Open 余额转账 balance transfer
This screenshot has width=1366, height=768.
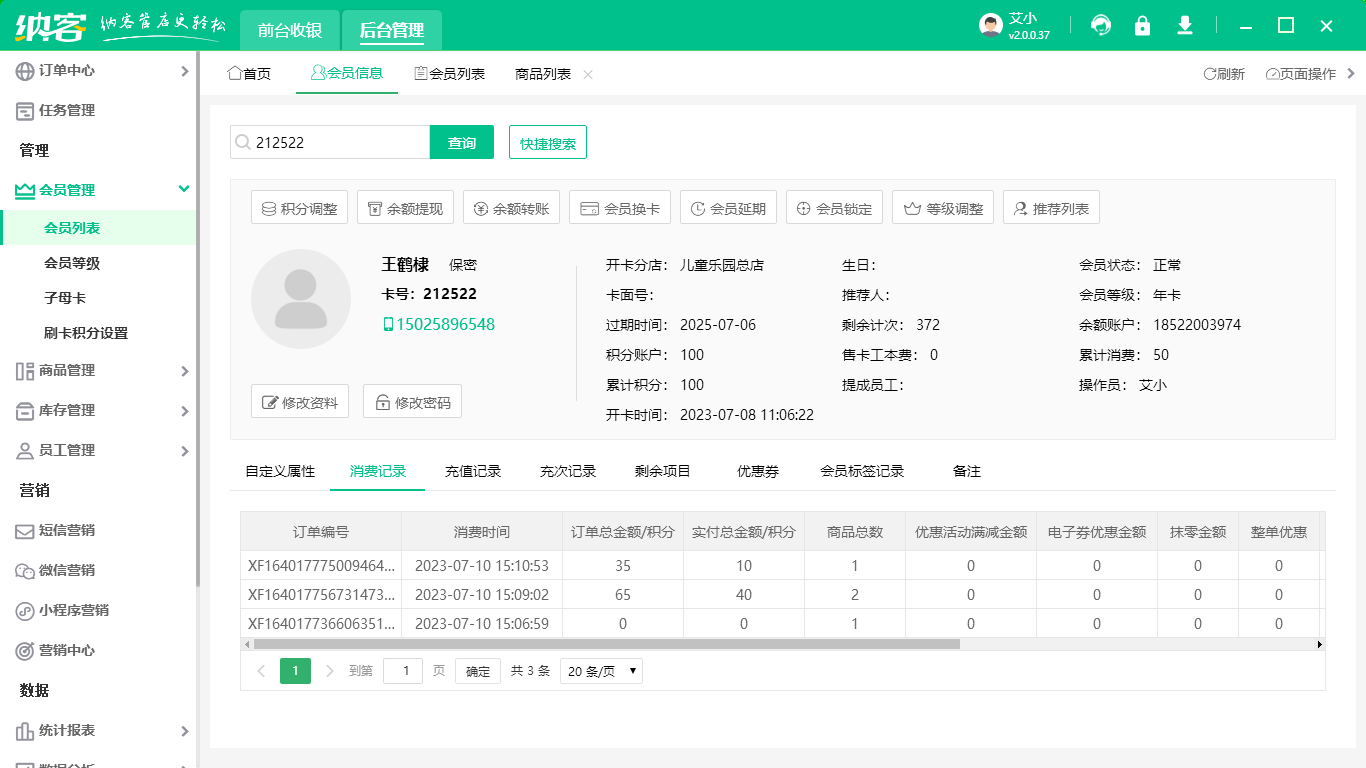(x=511, y=208)
